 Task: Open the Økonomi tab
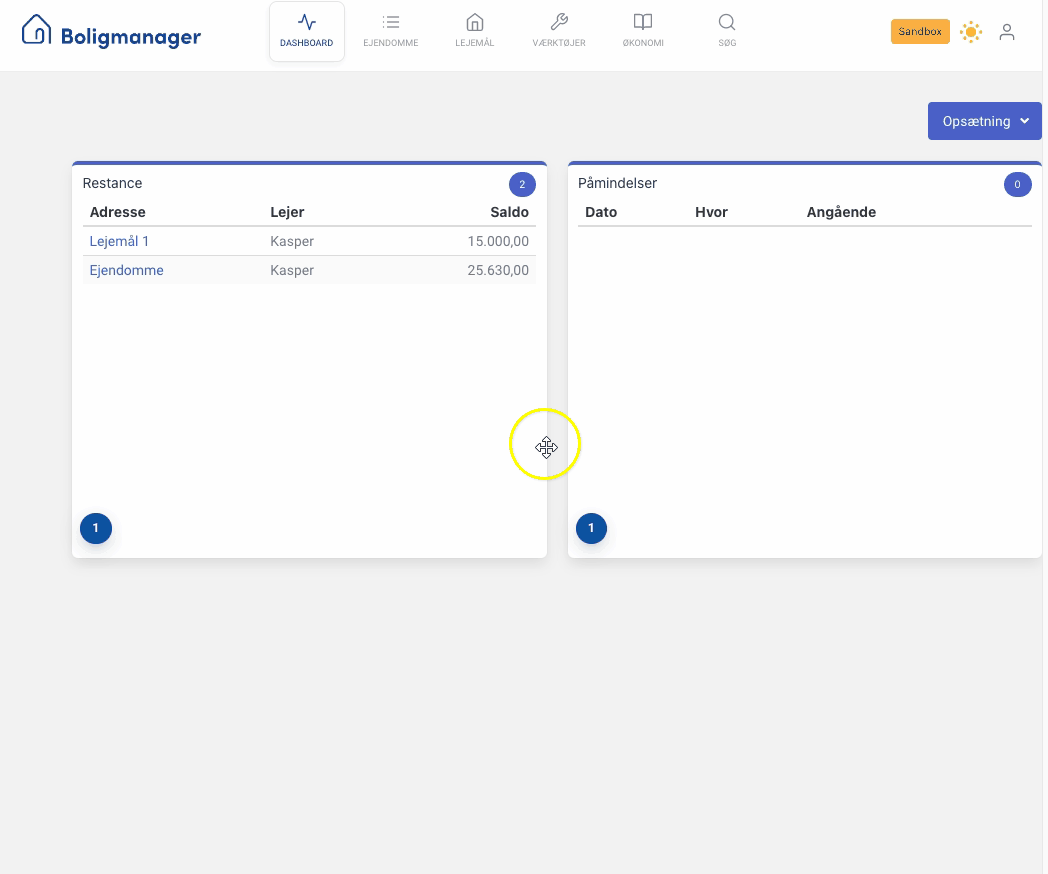click(x=643, y=31)
